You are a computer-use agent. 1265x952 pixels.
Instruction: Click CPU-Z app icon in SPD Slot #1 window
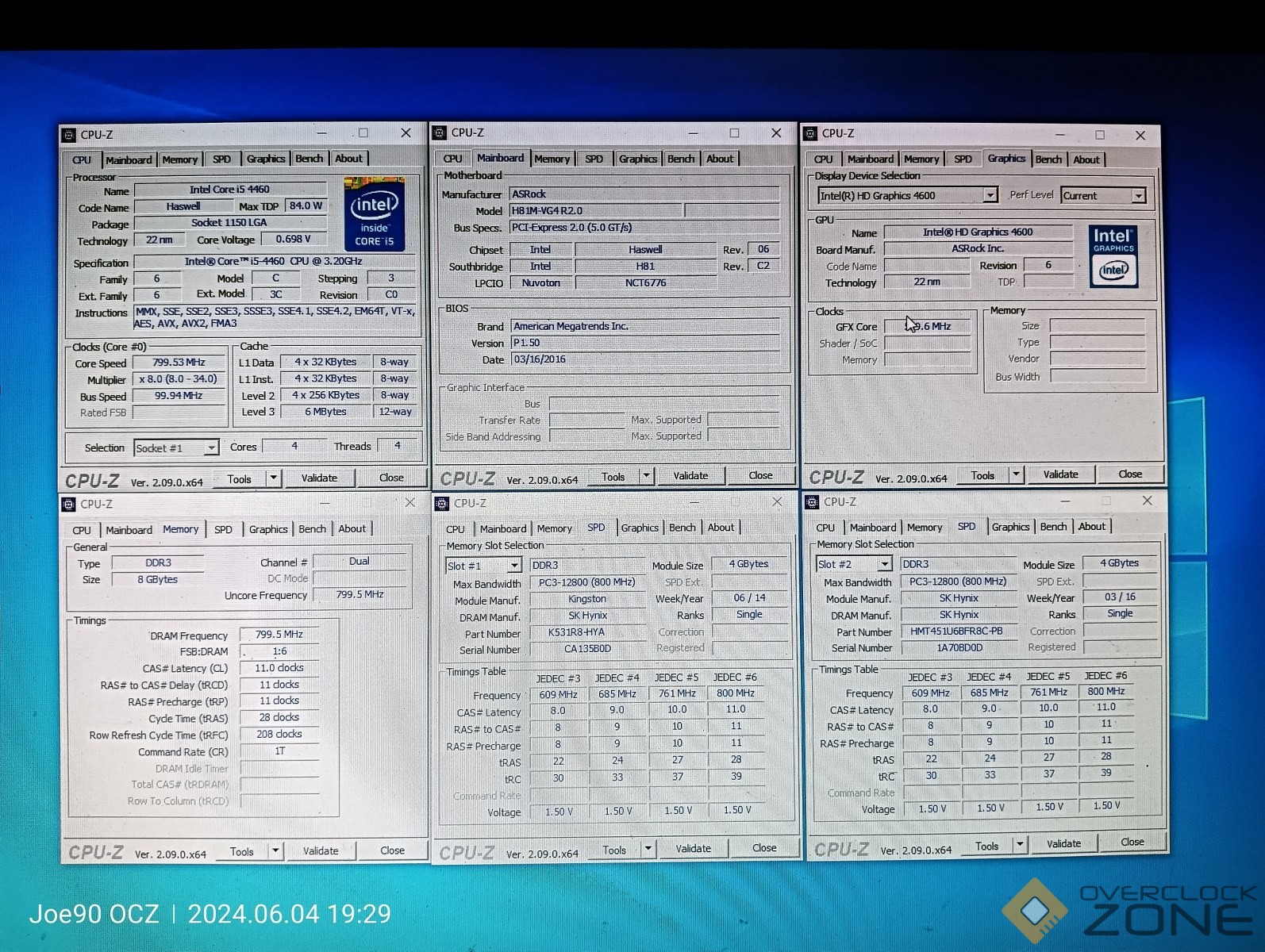click(x=443, y=503)
